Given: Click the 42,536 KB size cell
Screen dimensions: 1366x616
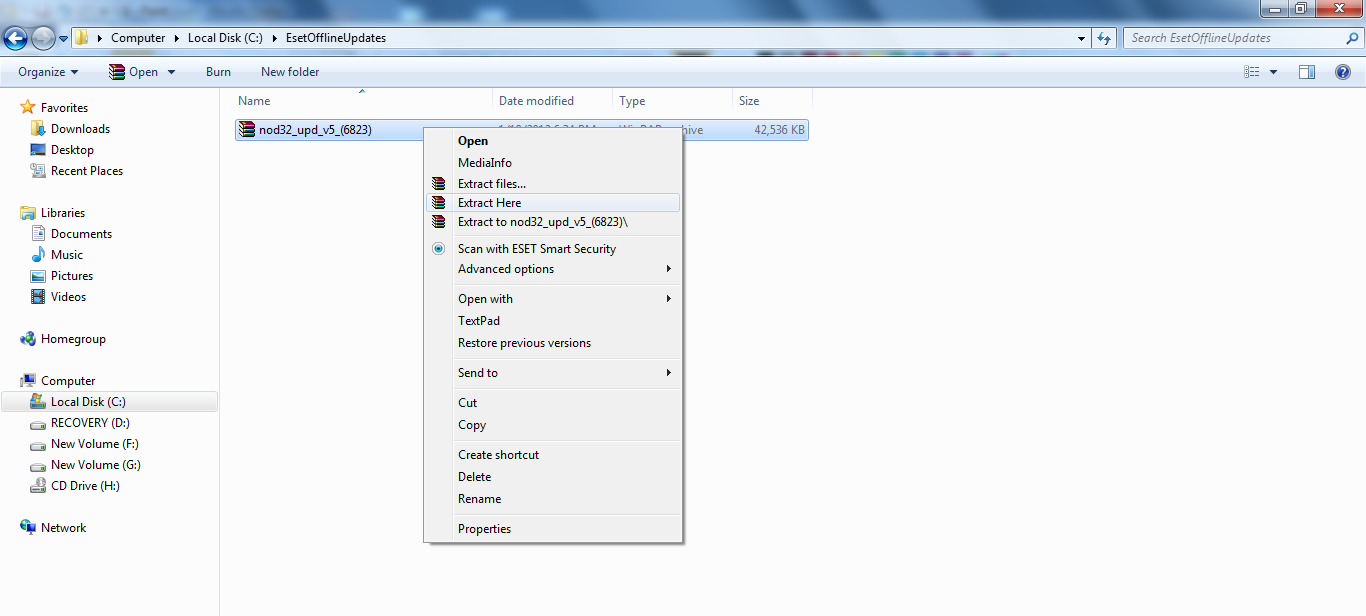Looking at the screenshot, I should point(779,130).
